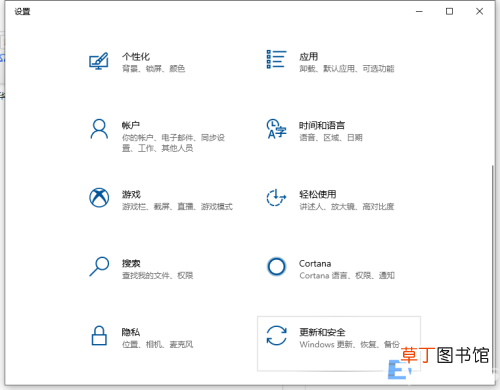This screenshot has width=500, height=390.
Task: Click the Xbox 游戏 icon
Action: tap(99, 198)
